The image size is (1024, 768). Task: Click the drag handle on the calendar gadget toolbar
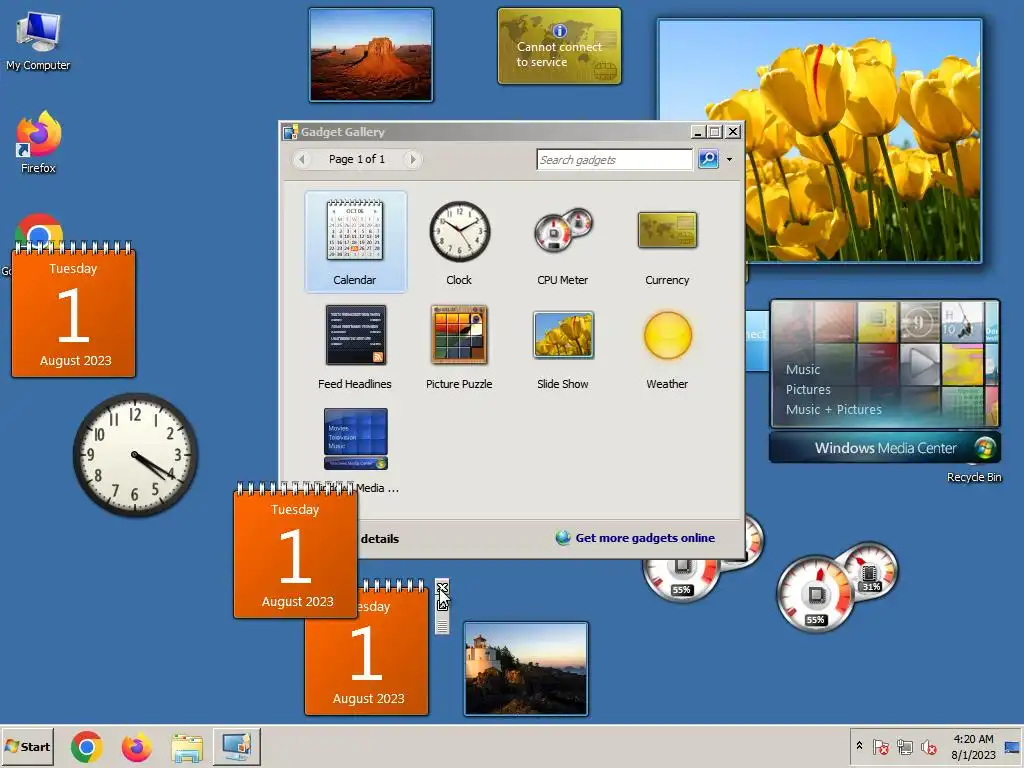coord(442,626)
